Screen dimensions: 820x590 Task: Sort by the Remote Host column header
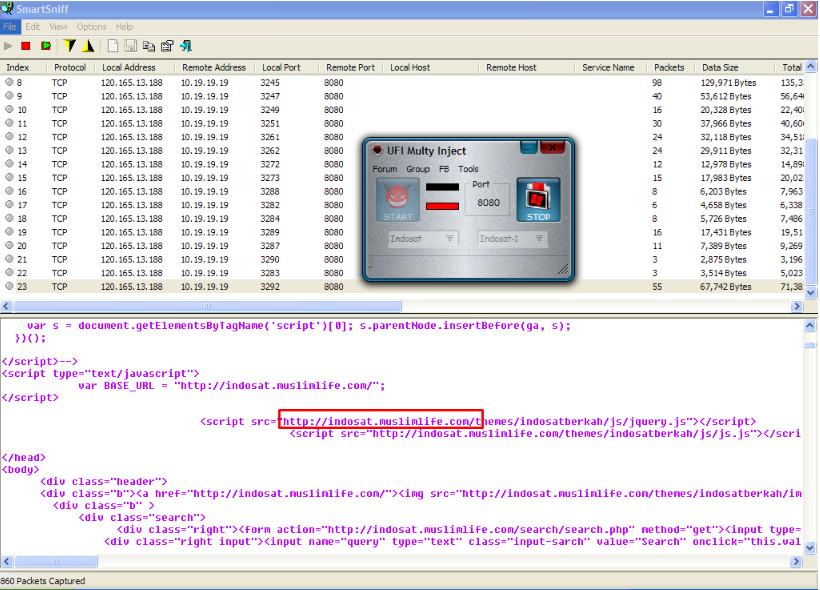527,67
